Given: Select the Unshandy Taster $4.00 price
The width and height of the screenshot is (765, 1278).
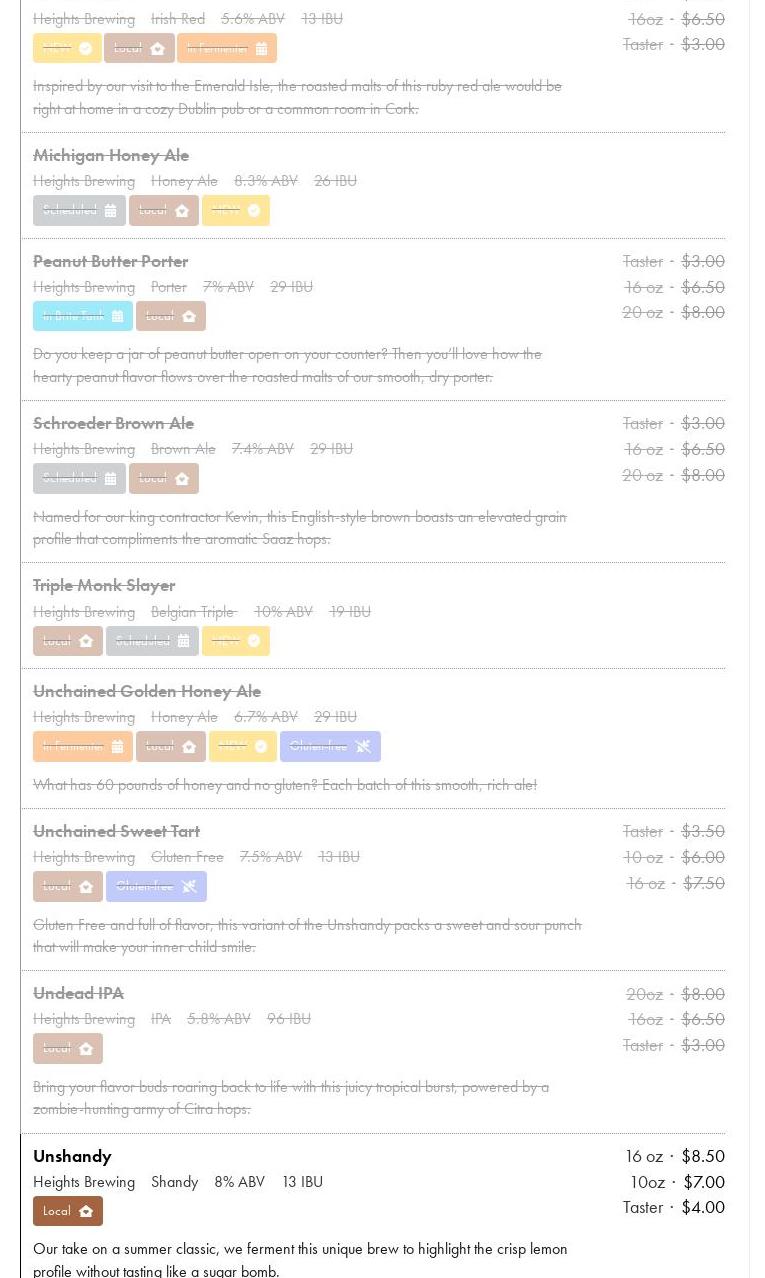Looking at the screenshot, I should (673, 1207).
